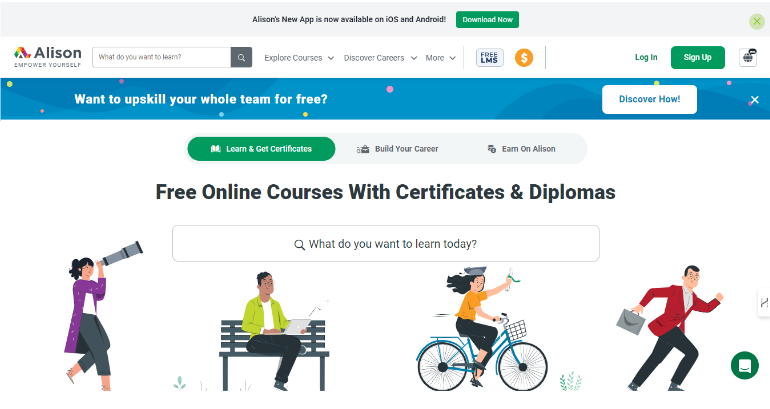The image size is (770, 409).
Task: Click the orange dollar coin icon
Action: (524, 58)
